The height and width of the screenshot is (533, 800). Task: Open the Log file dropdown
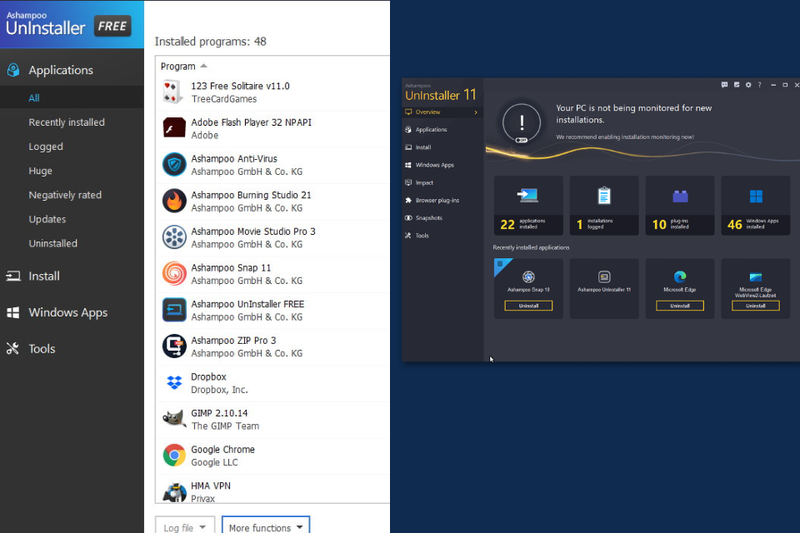click(185, 527)
